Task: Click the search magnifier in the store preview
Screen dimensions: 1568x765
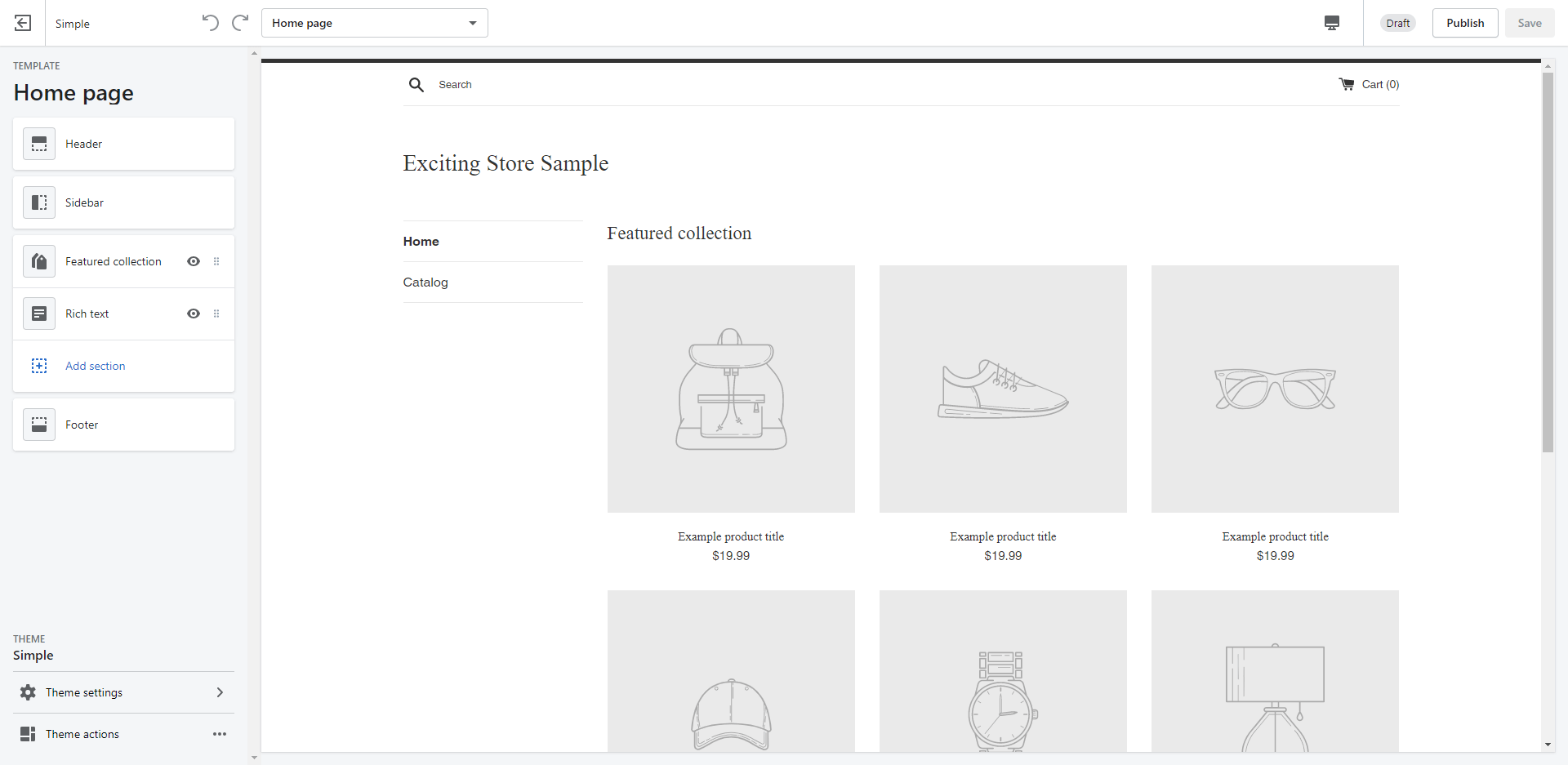Action: tap(416, 84)
